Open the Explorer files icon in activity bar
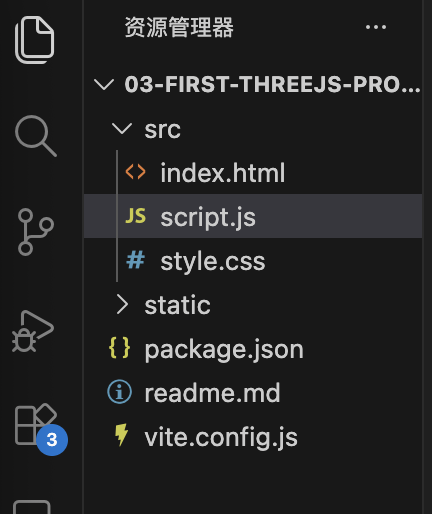The height and width of the screenshot is (514, 432). coord(35,40)
